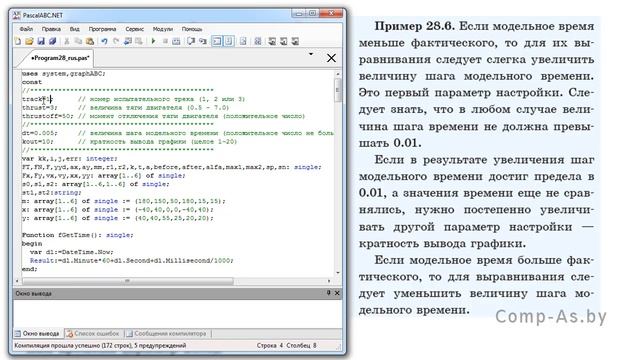Click the grayed Redo arrow icon
This screenshot has width=640, height=360.
coord(116,41)
